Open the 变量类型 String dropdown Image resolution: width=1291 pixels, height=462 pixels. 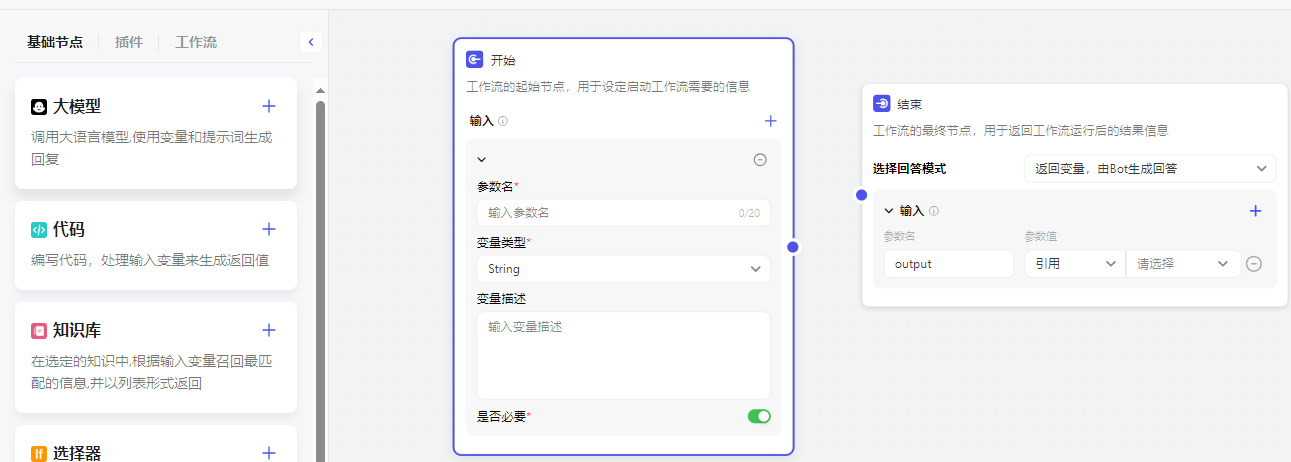[x=623, y=269]
